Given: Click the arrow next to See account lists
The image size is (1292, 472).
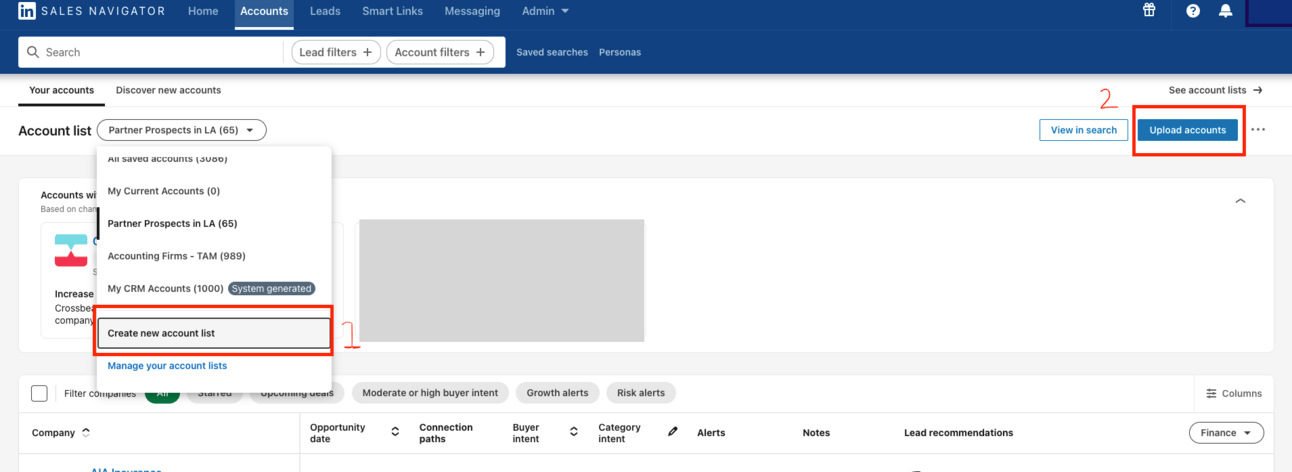Looking at the screenshot, I should [1258, 90].
